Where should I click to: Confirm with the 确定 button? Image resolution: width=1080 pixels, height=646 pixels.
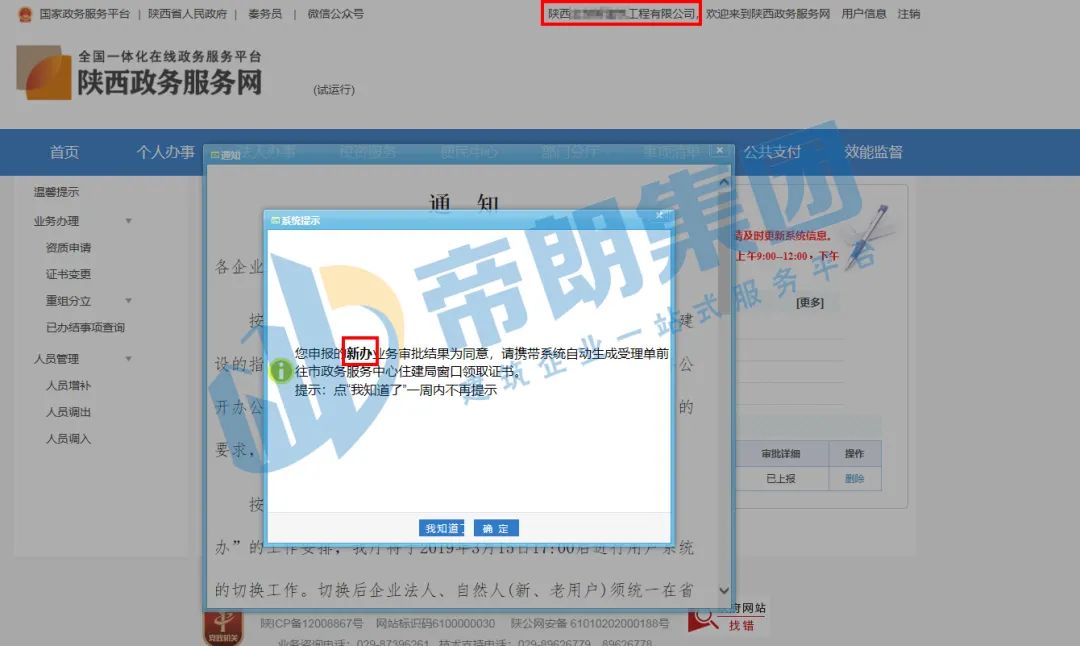(x=496, y=528)
